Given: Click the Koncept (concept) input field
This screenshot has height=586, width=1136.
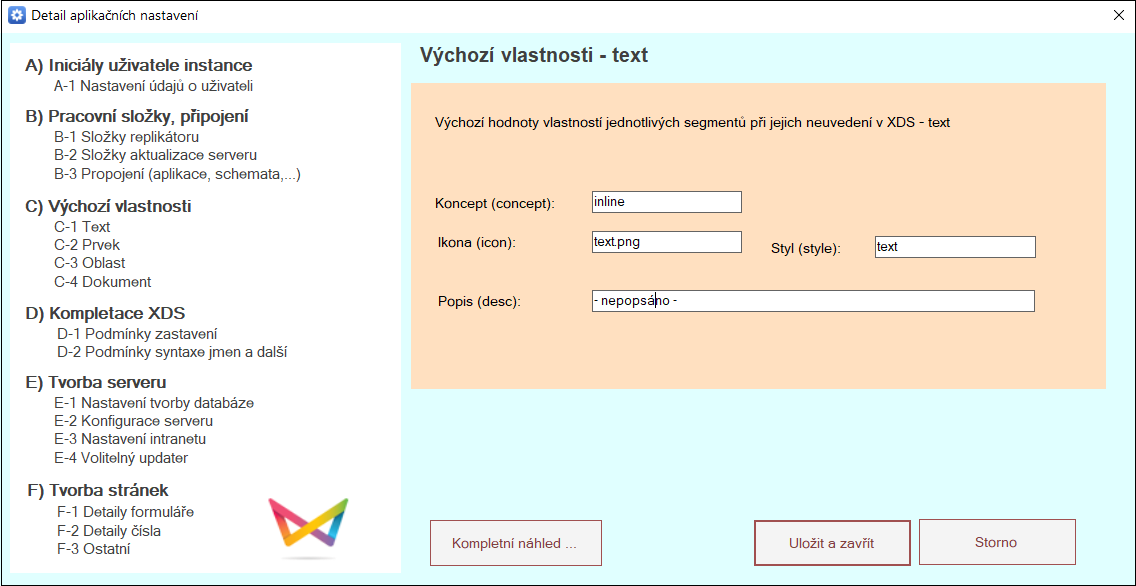Looking at the screenshot, I should tap(666, 202).
